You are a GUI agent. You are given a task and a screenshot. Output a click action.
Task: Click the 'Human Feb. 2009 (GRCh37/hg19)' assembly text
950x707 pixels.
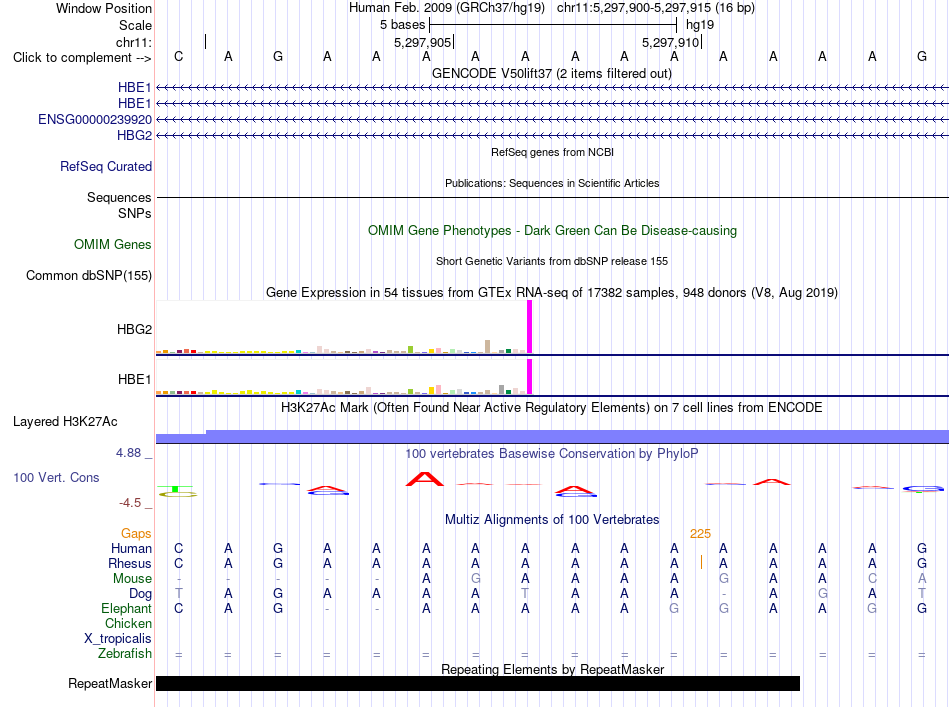[447, 8]
